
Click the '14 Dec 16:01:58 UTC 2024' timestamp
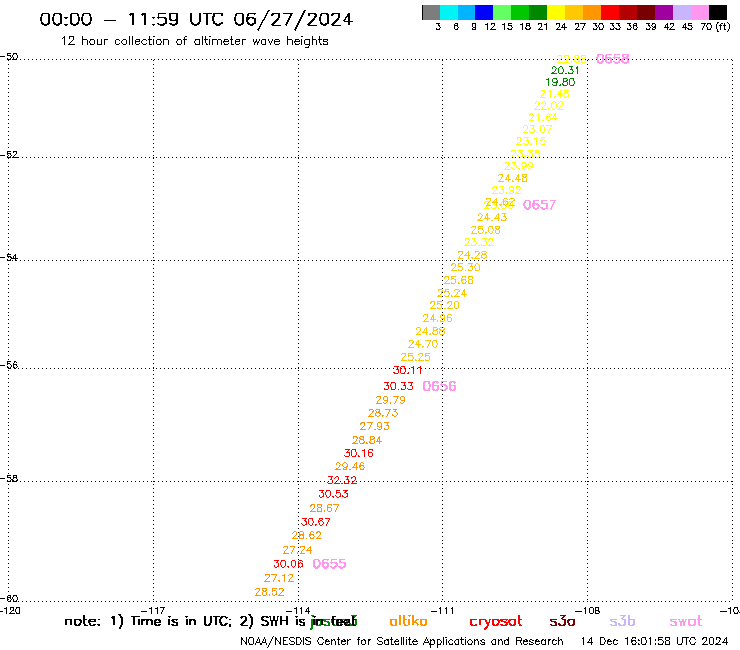click(x=655, y=641)
